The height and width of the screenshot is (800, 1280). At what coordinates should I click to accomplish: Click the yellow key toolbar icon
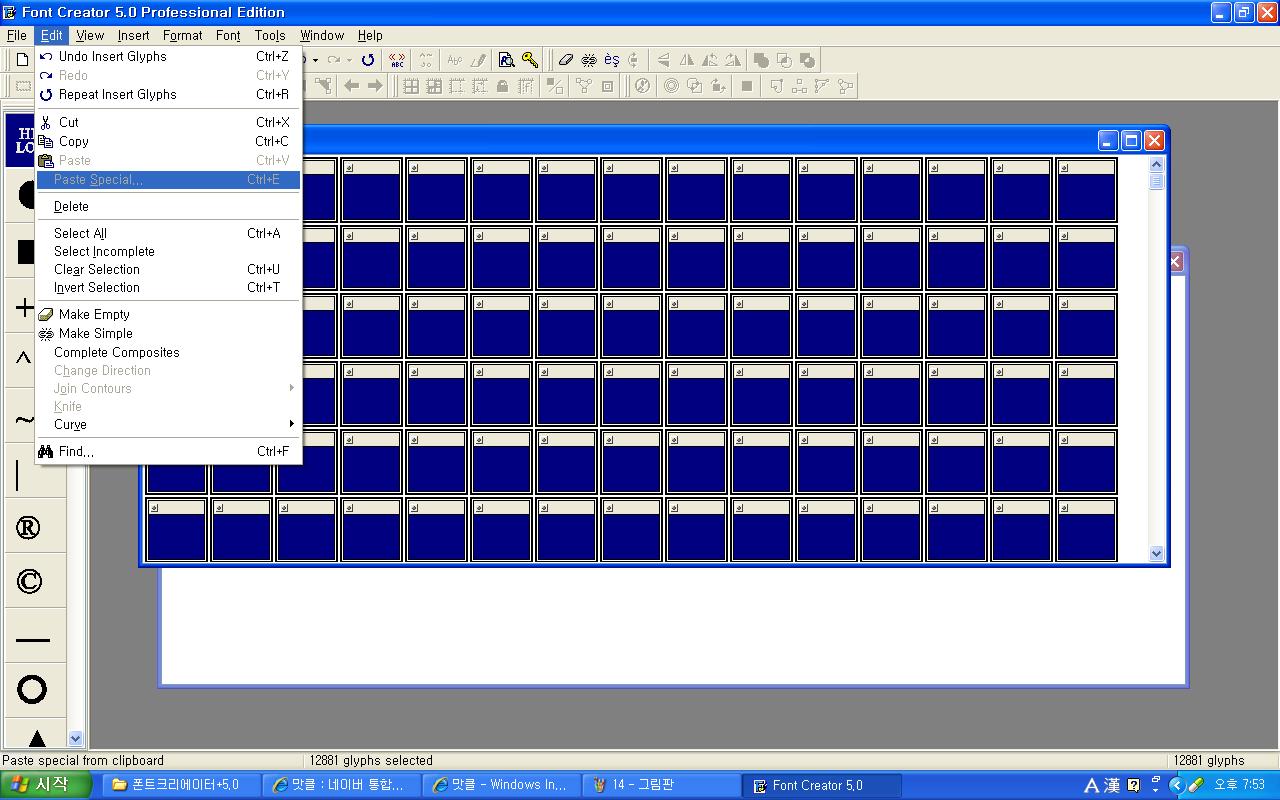pyautogui.click(x=530, y=60)
